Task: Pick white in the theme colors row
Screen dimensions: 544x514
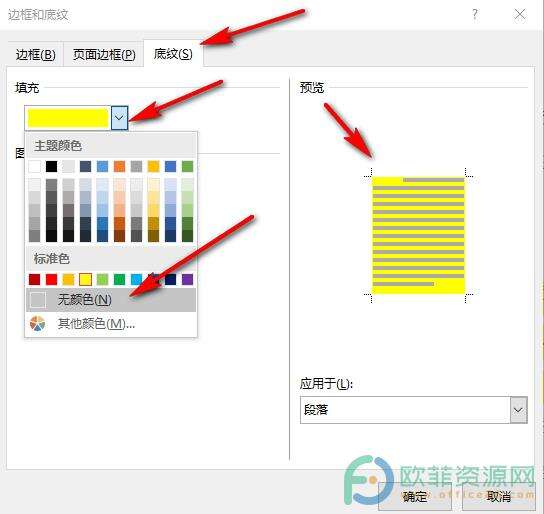Action: [34, 166]
